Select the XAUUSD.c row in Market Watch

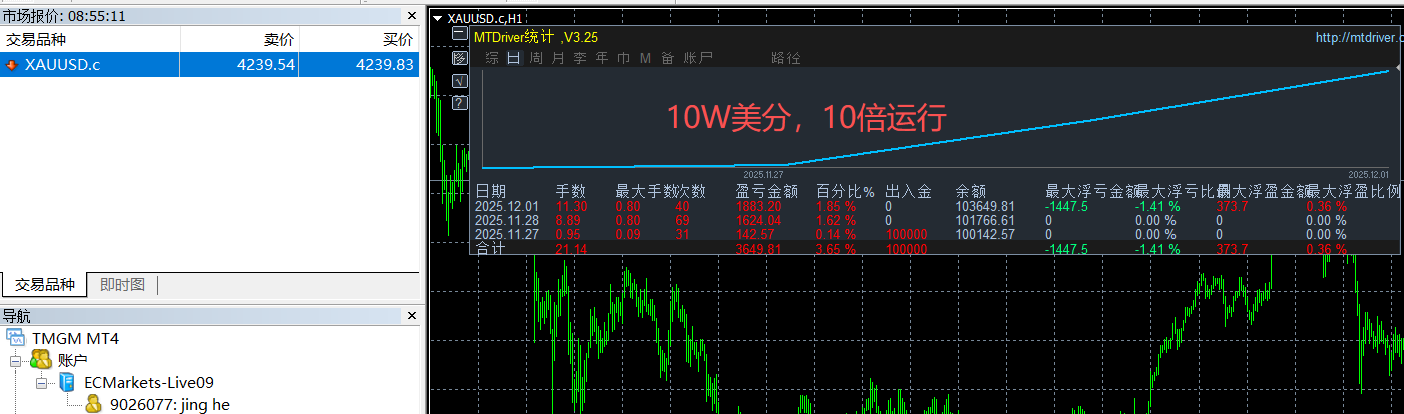click(x=209, y=65)
